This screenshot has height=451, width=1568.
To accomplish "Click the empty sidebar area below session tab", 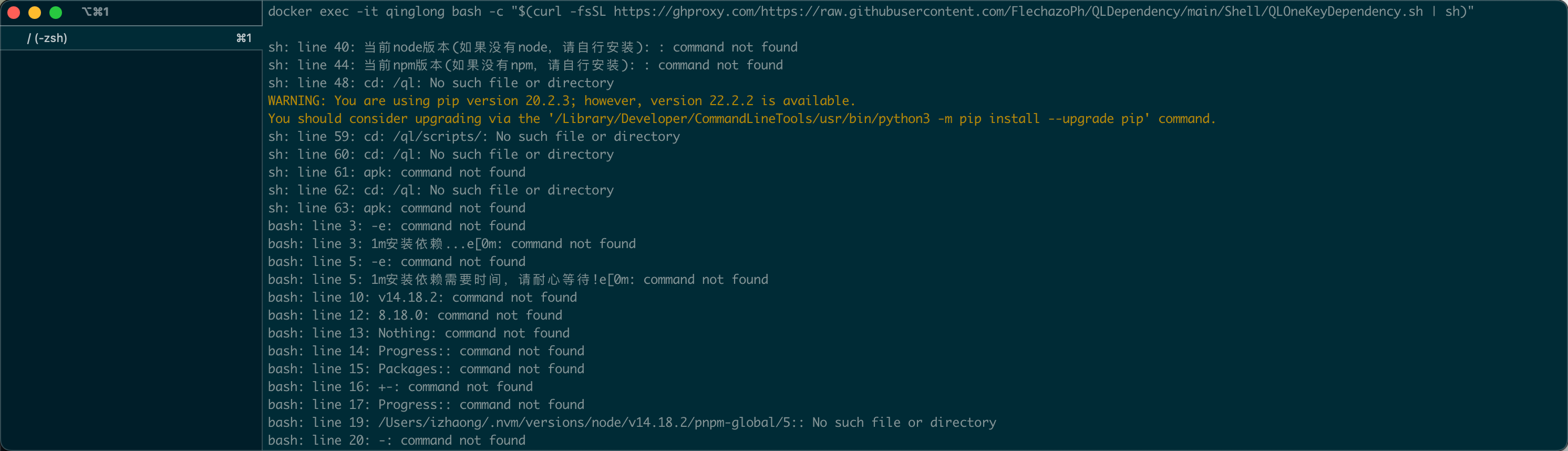I will click(131, 243).
